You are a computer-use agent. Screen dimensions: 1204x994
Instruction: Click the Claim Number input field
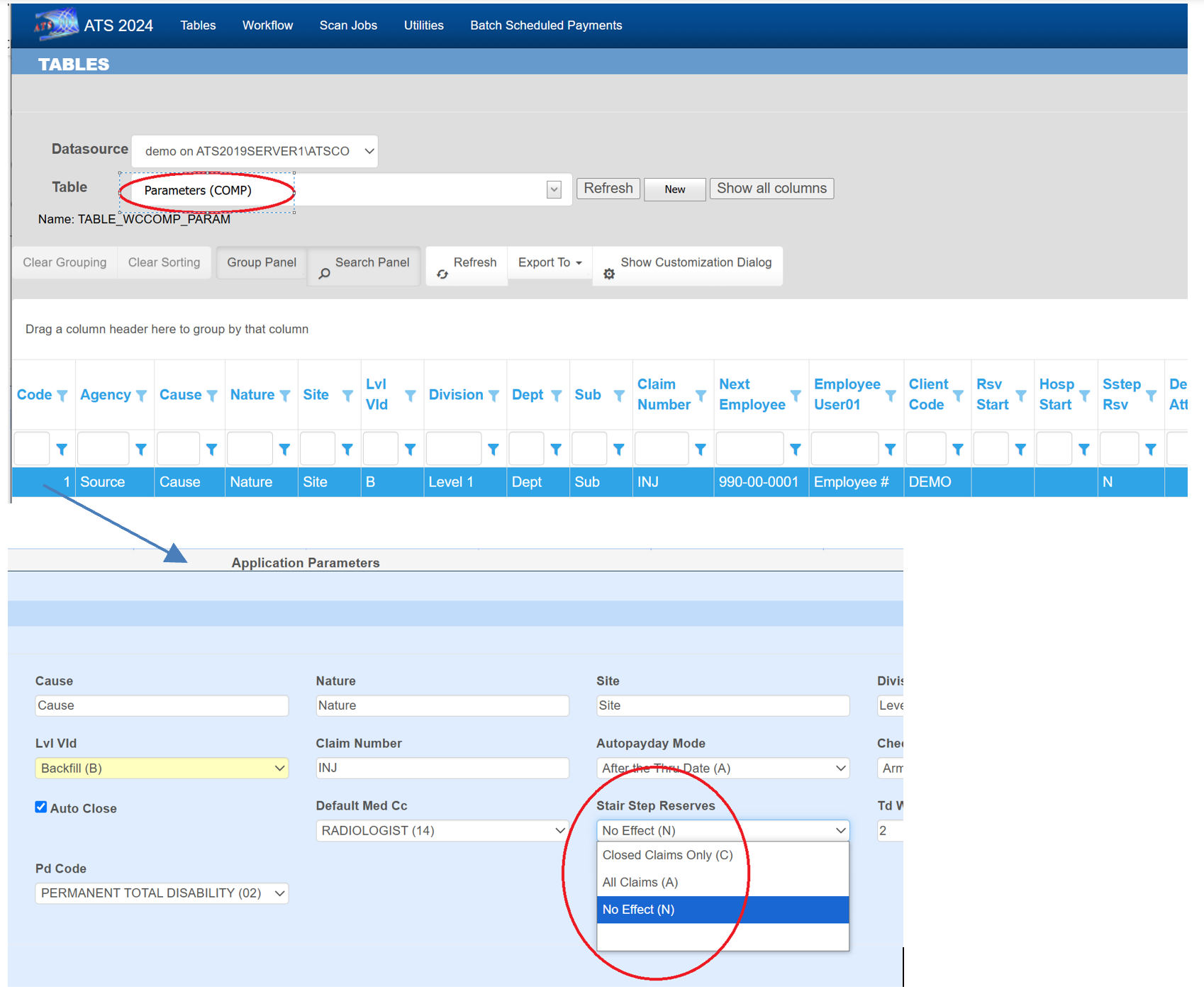click(x=442, y=768)
